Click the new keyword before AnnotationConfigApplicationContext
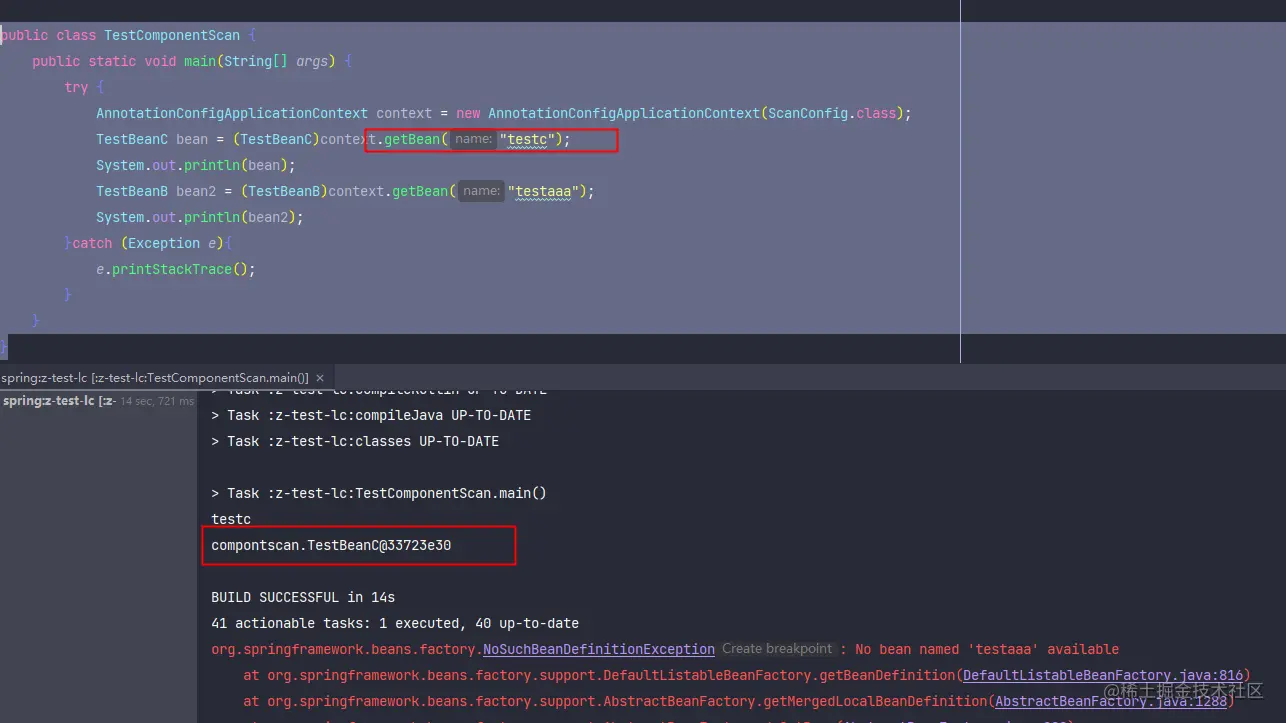Screen dimensions: 1286x723 tap(468, 113)
